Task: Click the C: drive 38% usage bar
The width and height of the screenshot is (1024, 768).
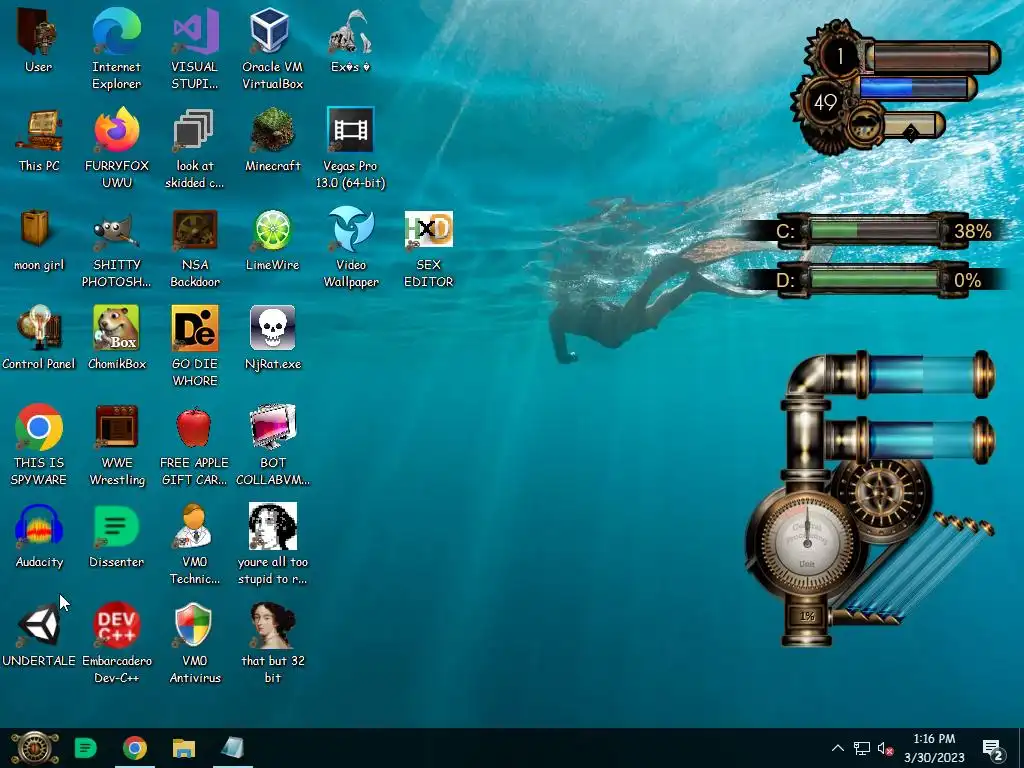Action: pyautogui.click(x=875, y=231)
